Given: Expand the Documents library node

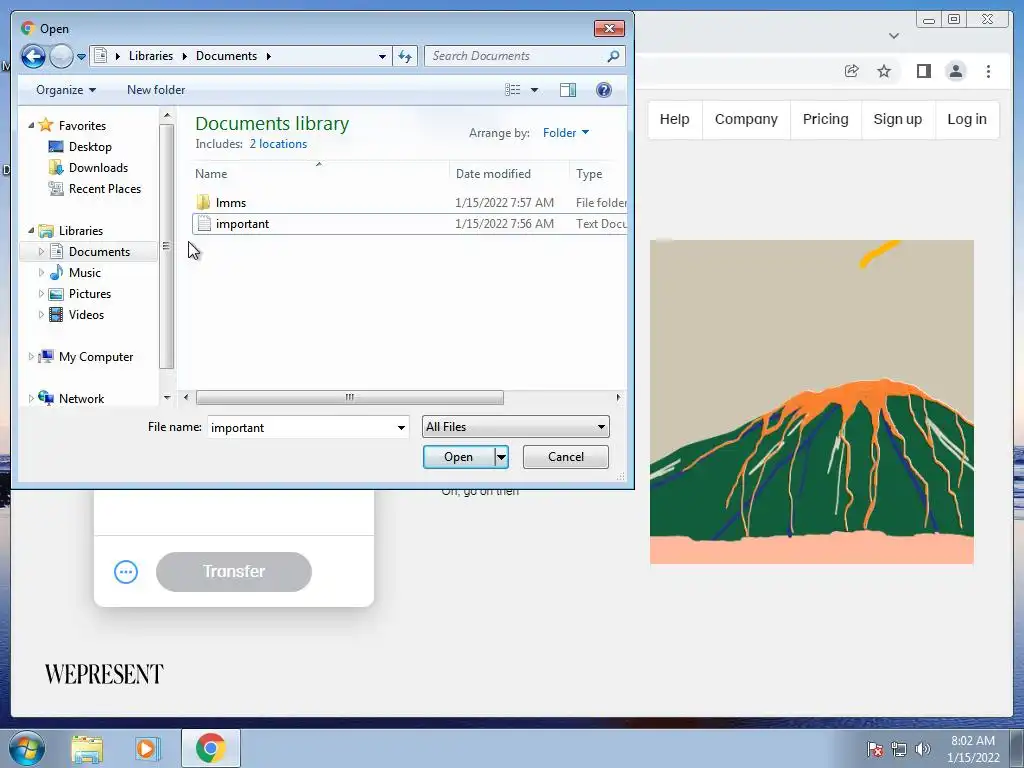Looking at the screenshot, I should coord(41,251).
